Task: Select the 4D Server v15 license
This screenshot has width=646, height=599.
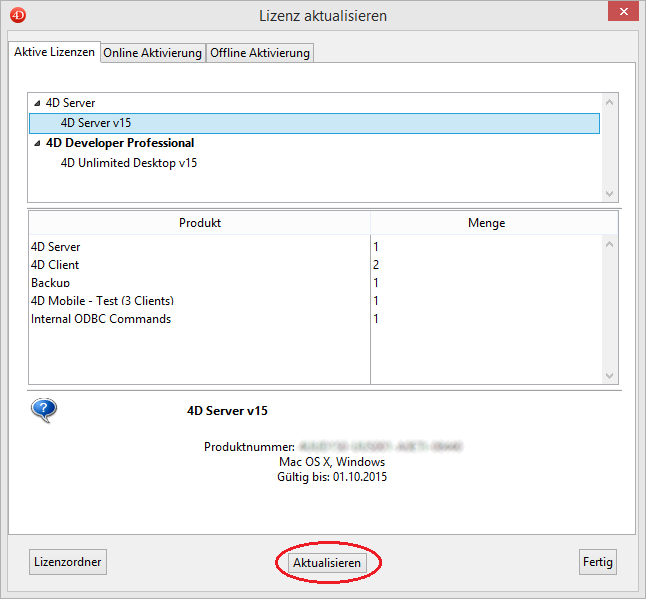Action: tap(314, 123)
